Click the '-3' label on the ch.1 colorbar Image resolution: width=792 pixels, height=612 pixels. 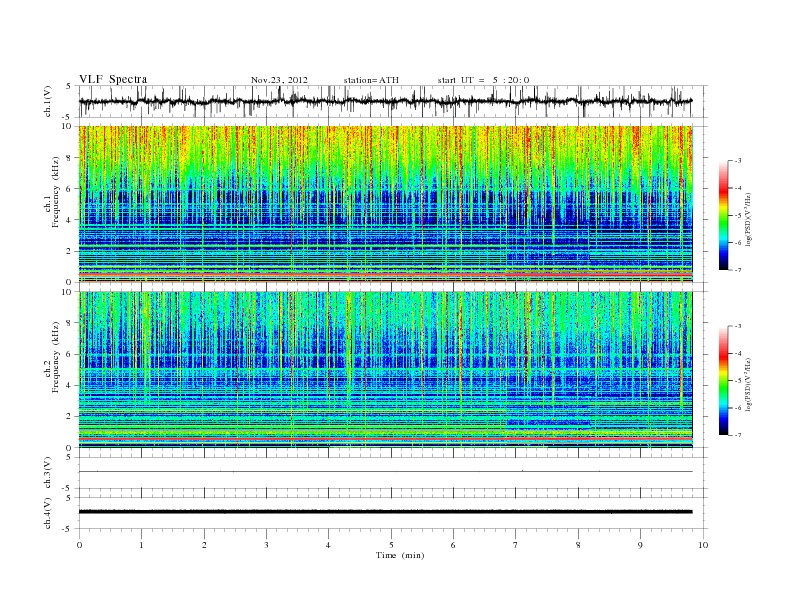pos(738,161)
